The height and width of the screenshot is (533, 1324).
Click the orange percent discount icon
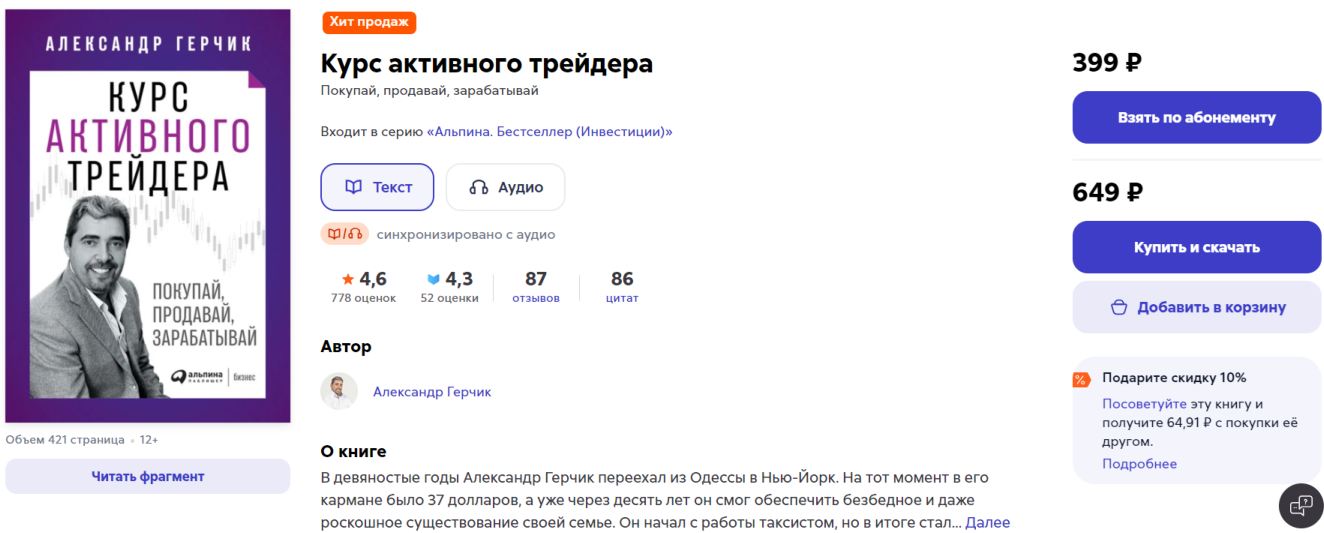click(1081, 379)
